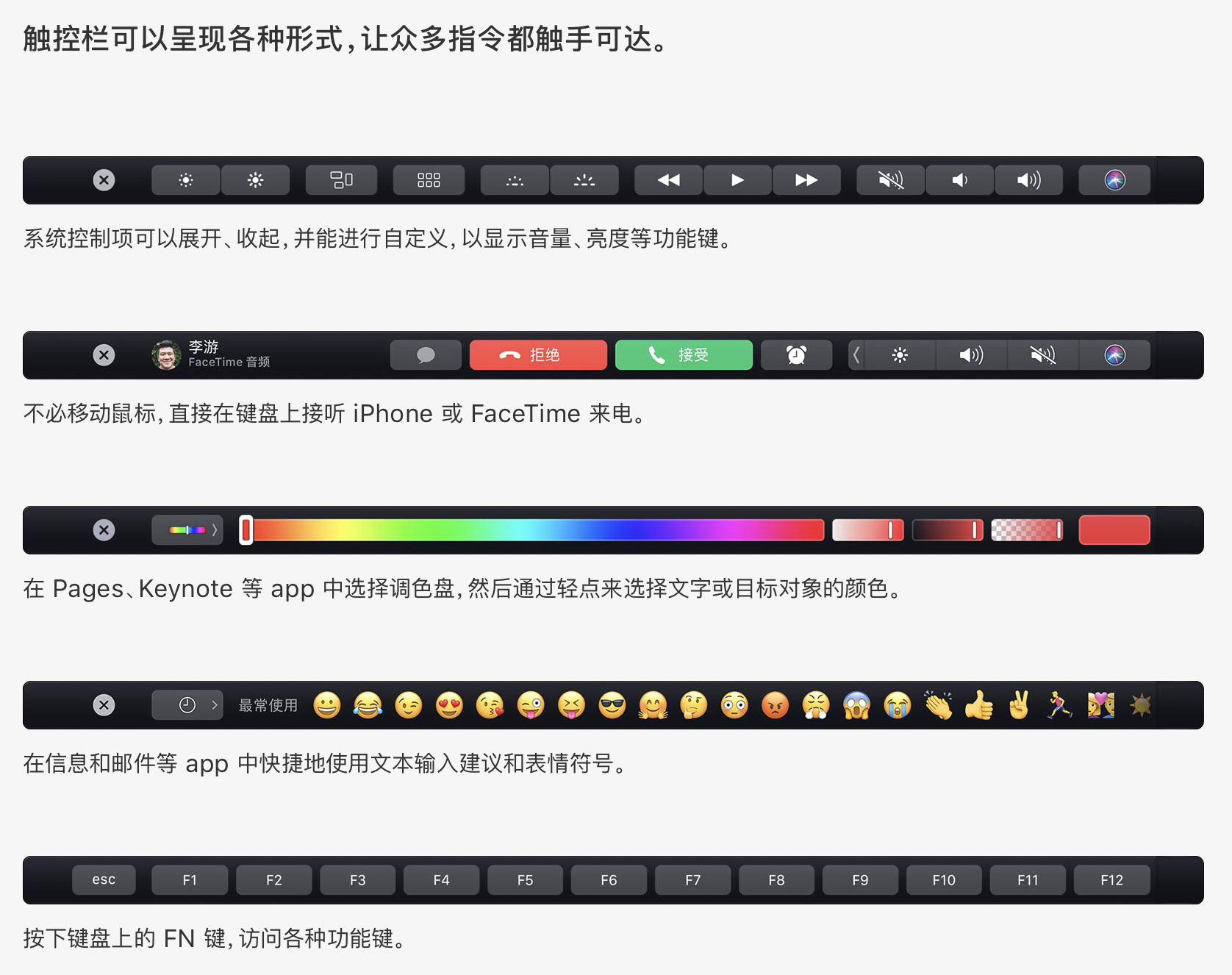1232x975 pixels.
Task: Toggle mute in the FaceTime call strip
Action: pyautogui.click(x=1043, y=355)
